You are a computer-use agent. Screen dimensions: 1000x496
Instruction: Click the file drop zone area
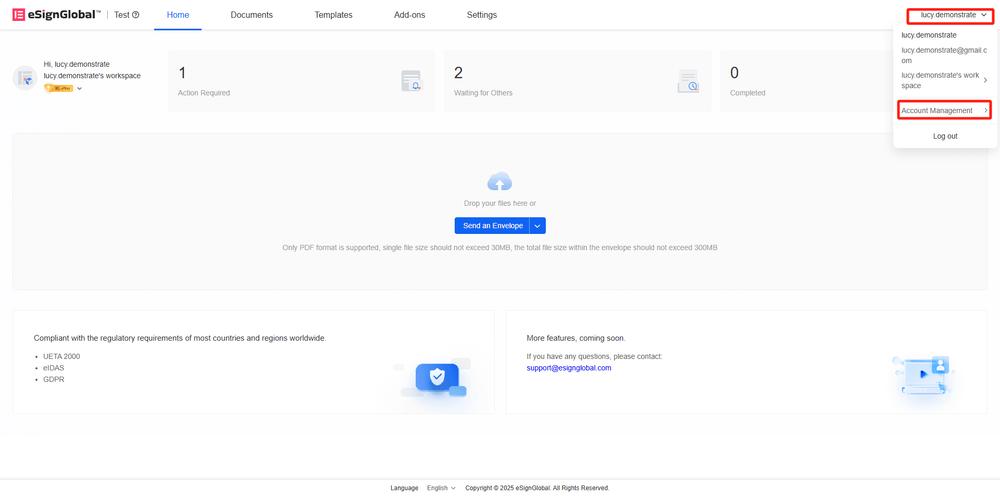click(500, 212)
